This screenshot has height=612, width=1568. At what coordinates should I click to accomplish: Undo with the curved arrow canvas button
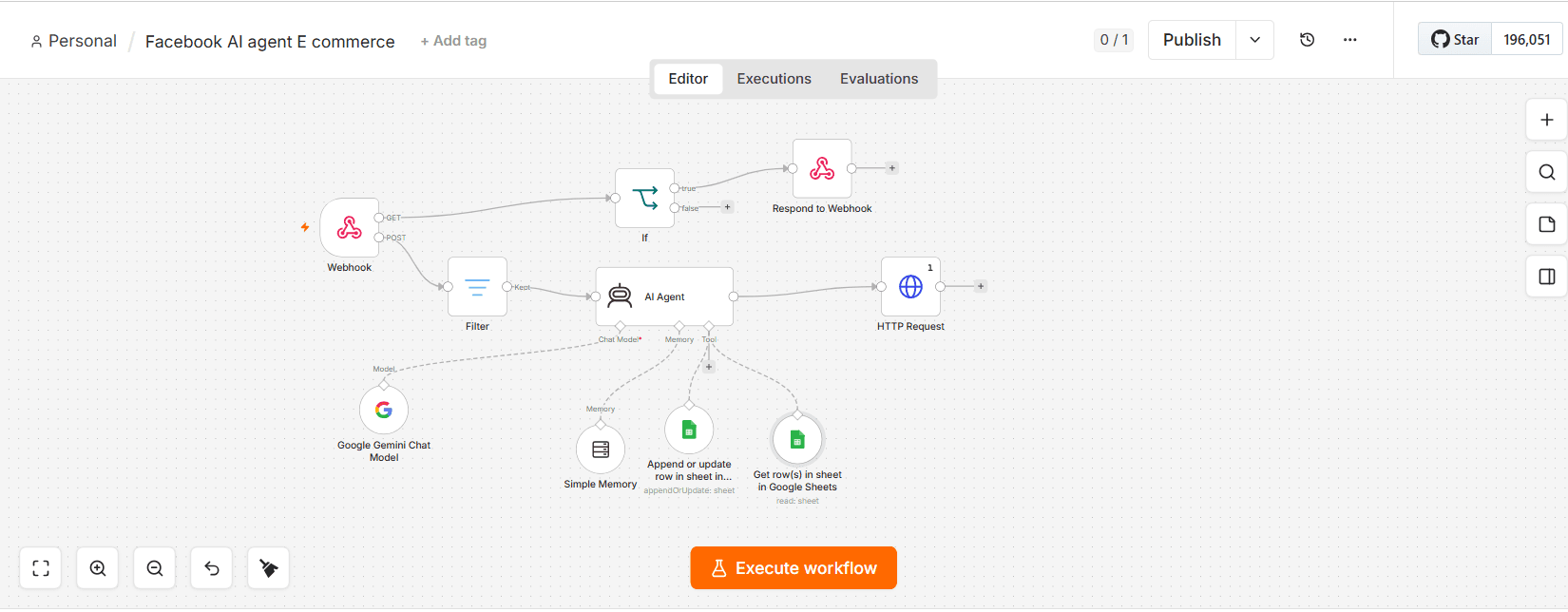(212, 568)
